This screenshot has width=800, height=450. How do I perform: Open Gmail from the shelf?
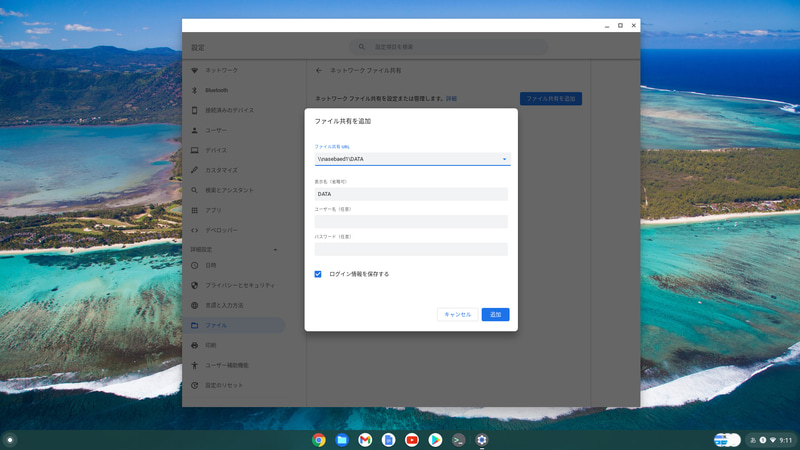[x=365, y=440]
